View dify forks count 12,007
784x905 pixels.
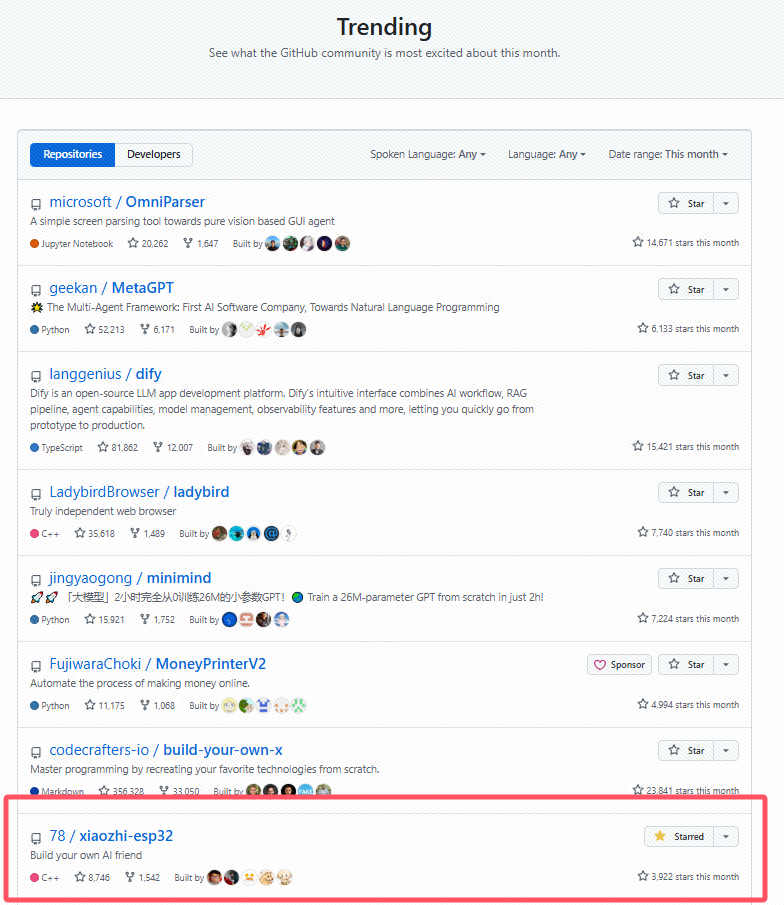[x=173, y=447]
